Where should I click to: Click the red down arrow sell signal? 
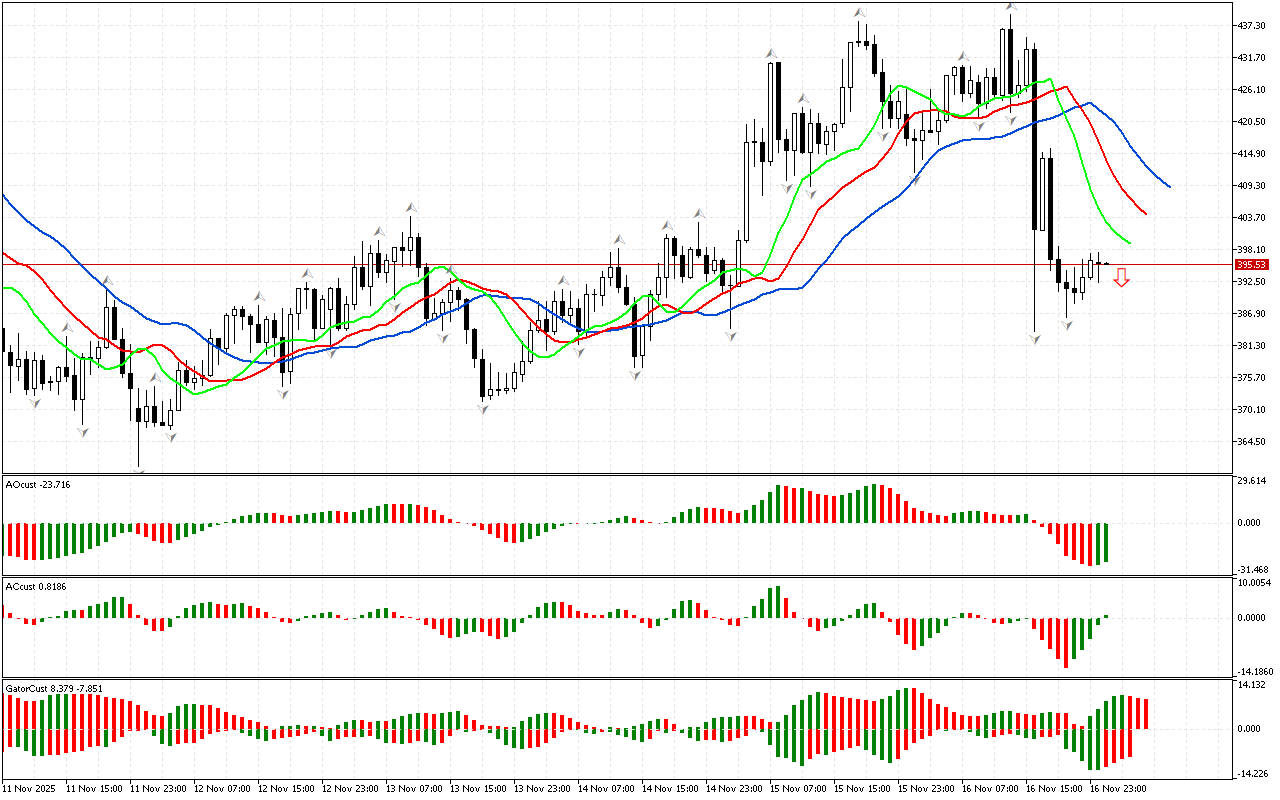[x=1122, y=277]
